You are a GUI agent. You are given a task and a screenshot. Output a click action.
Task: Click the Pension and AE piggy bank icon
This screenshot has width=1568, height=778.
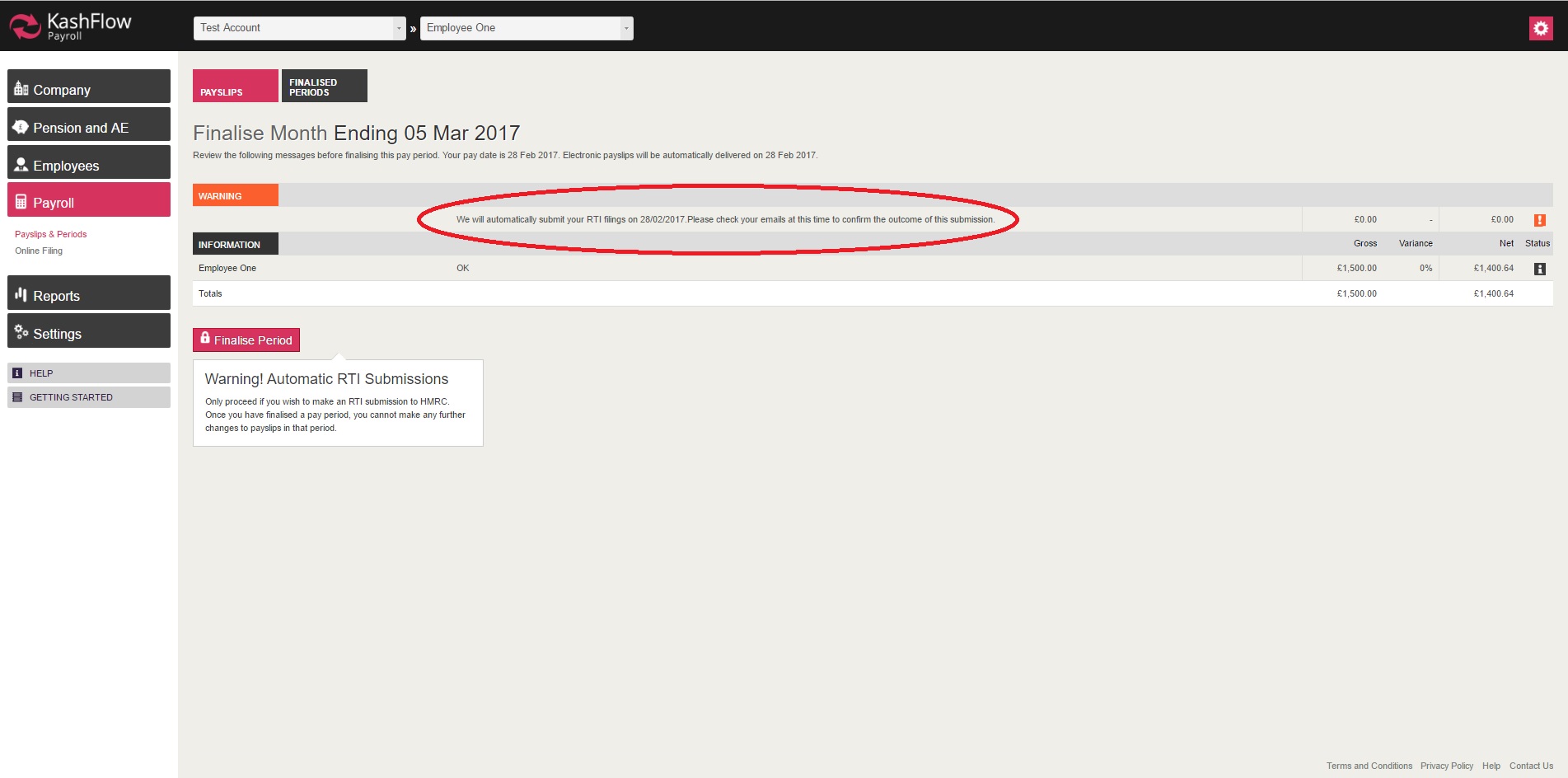coord(21,127)
